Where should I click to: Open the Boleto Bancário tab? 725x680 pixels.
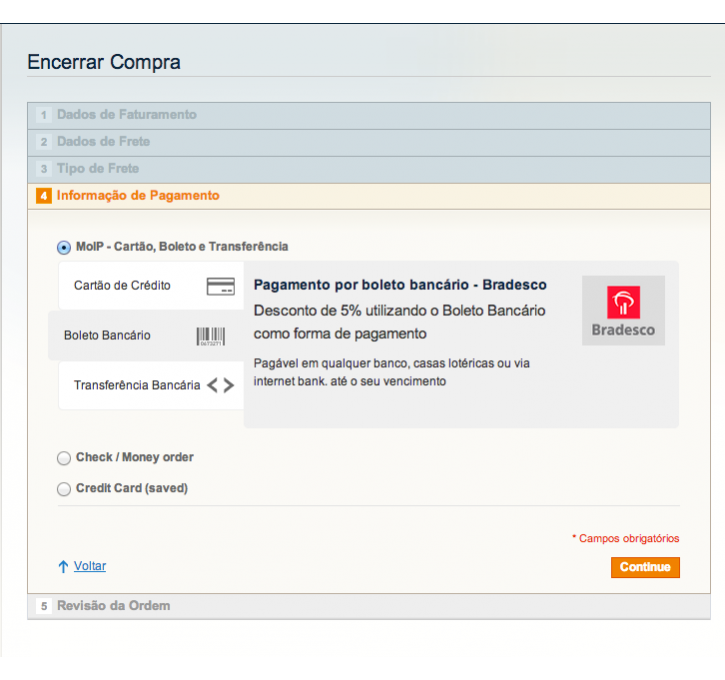click(x=146, y=336)
